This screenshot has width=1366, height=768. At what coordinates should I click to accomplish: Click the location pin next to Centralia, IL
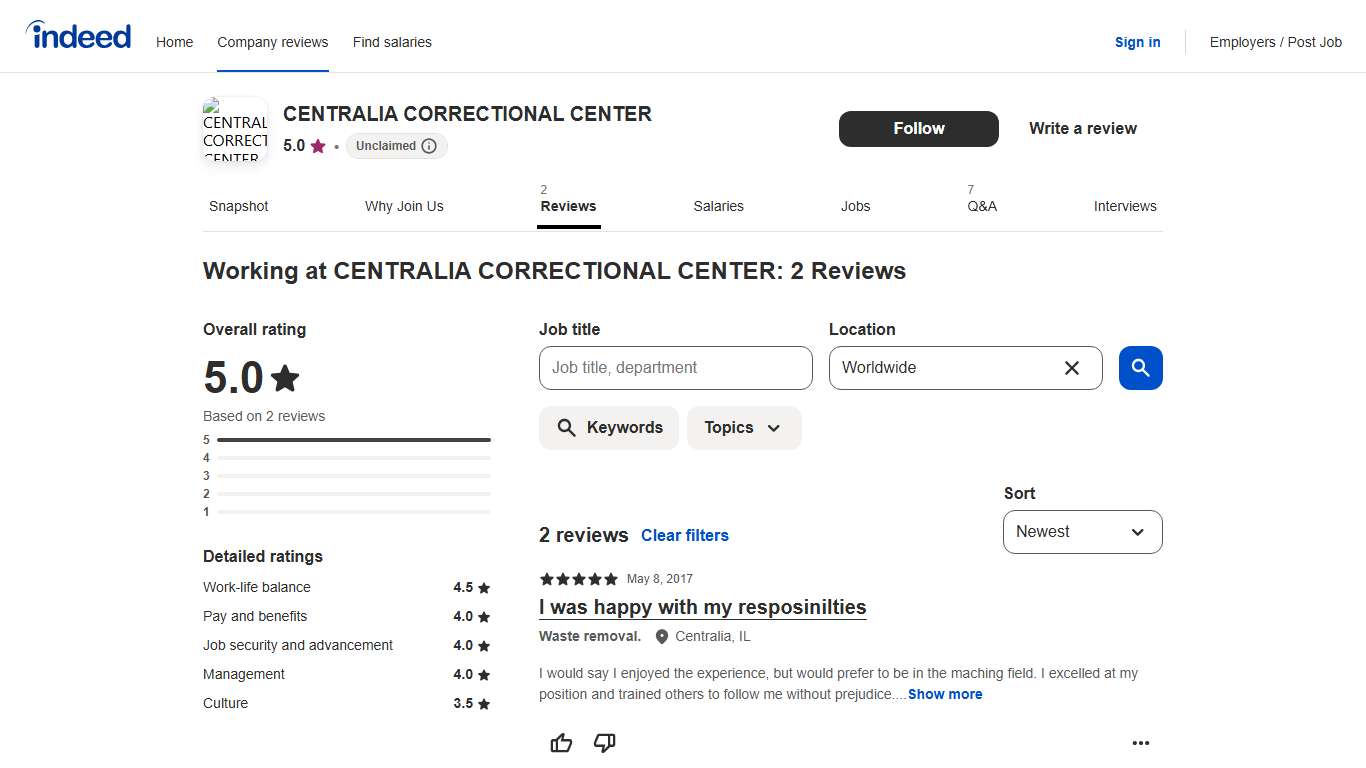[661, 636]
